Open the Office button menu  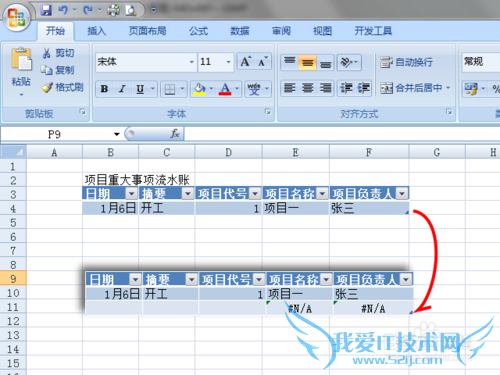coord(17,17)
